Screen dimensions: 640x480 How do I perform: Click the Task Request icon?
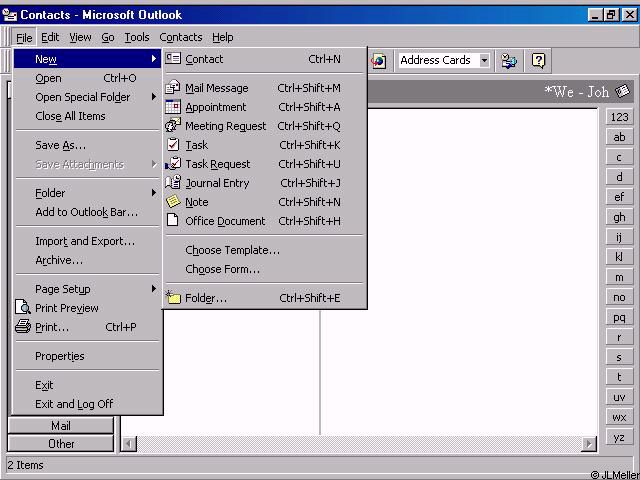tap(173, 164)
